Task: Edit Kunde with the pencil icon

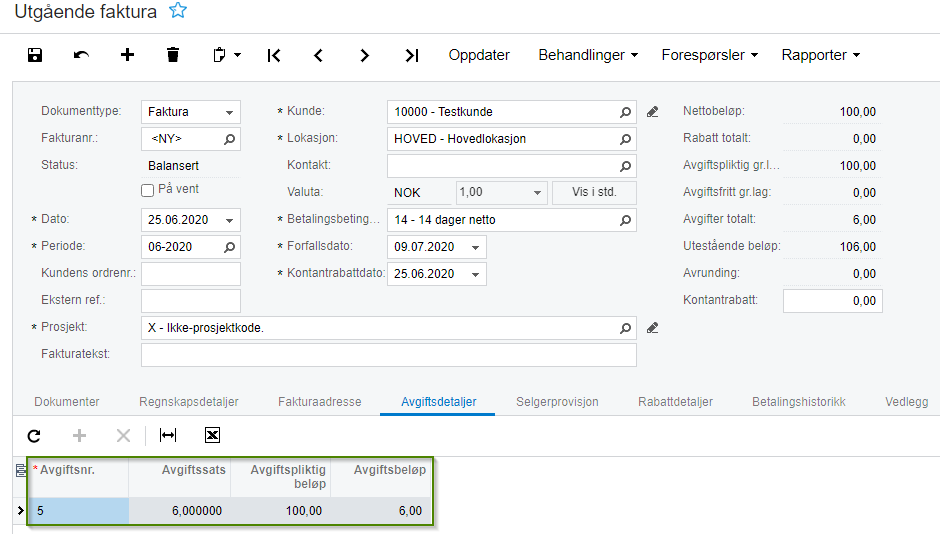Action: [653, 112]
